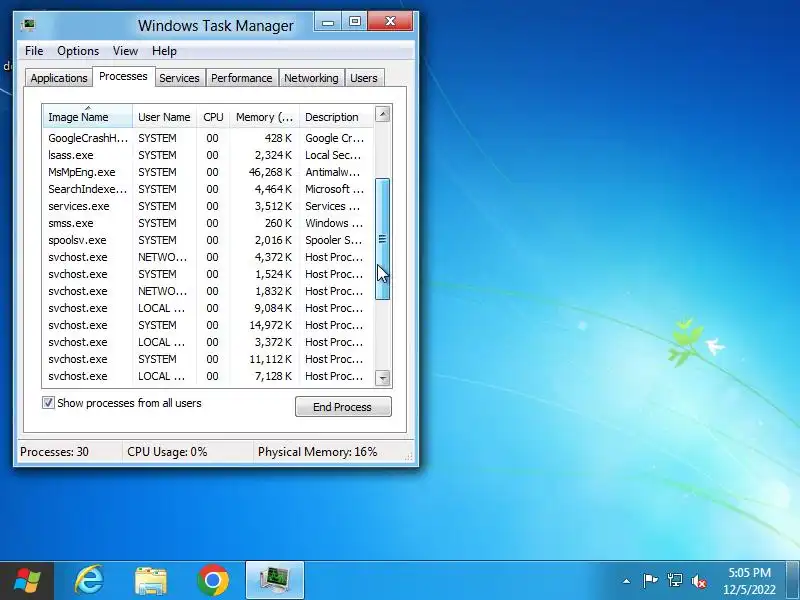The width and height of the screenshot is (800, 600).
Task: Sort by Image Name column header
Action: click(88, 117)
